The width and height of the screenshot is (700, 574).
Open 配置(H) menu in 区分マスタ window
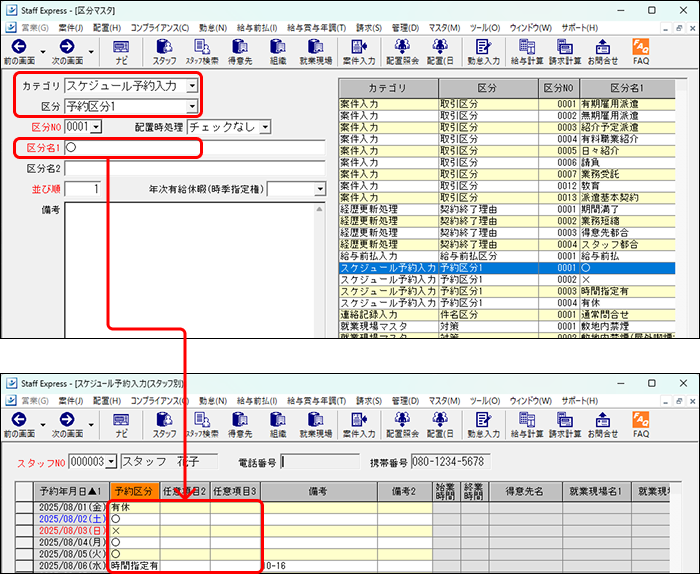click(107, 28)
